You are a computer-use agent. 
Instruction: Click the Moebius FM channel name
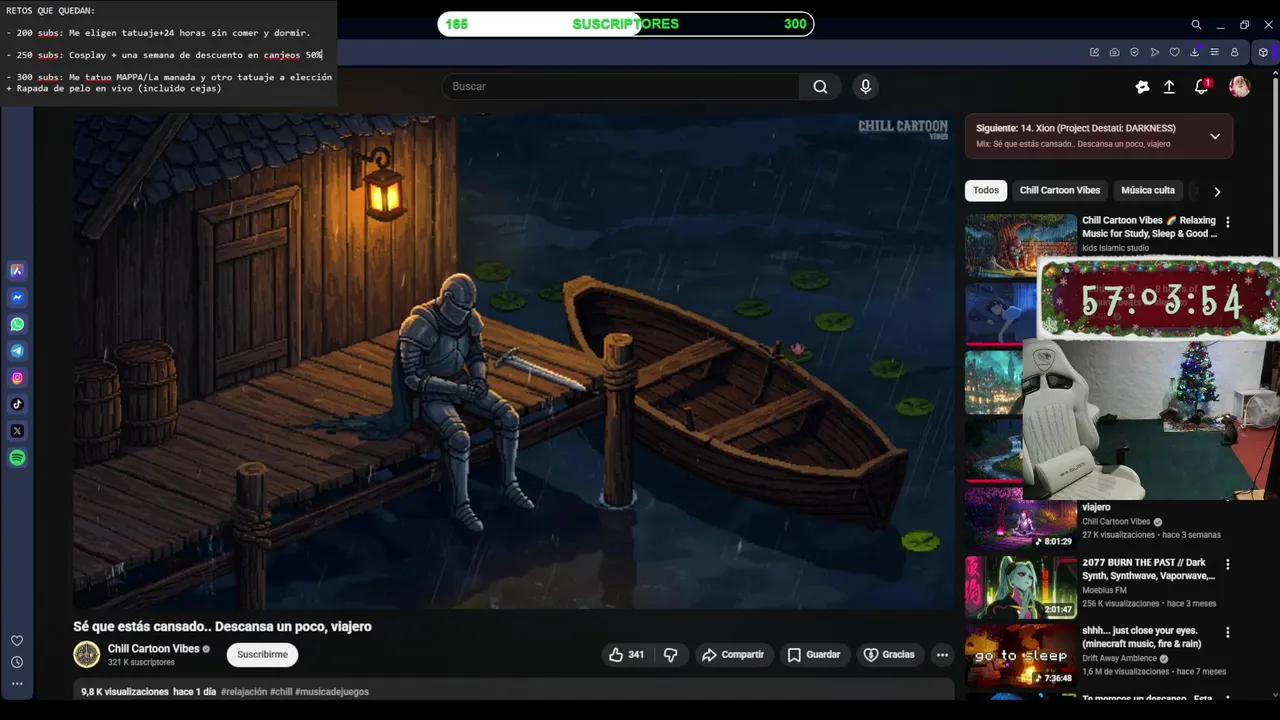tap(1104, 590)
